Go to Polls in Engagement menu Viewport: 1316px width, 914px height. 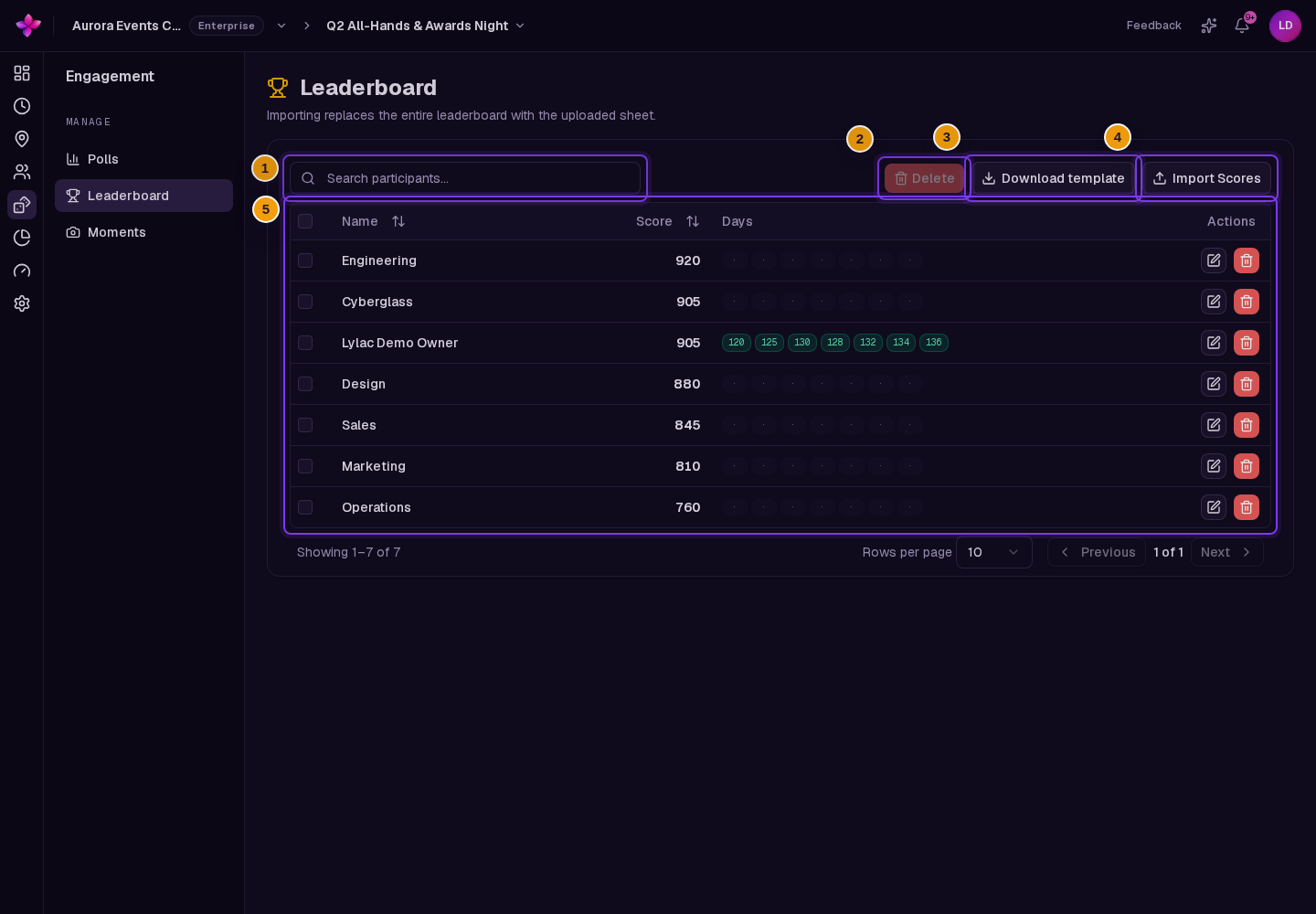coord(143,159)
